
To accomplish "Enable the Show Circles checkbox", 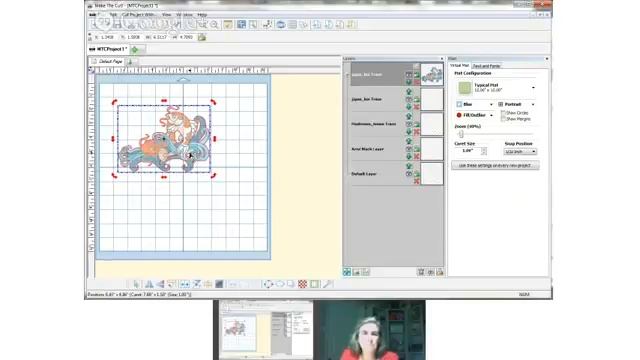I will 503,113.
